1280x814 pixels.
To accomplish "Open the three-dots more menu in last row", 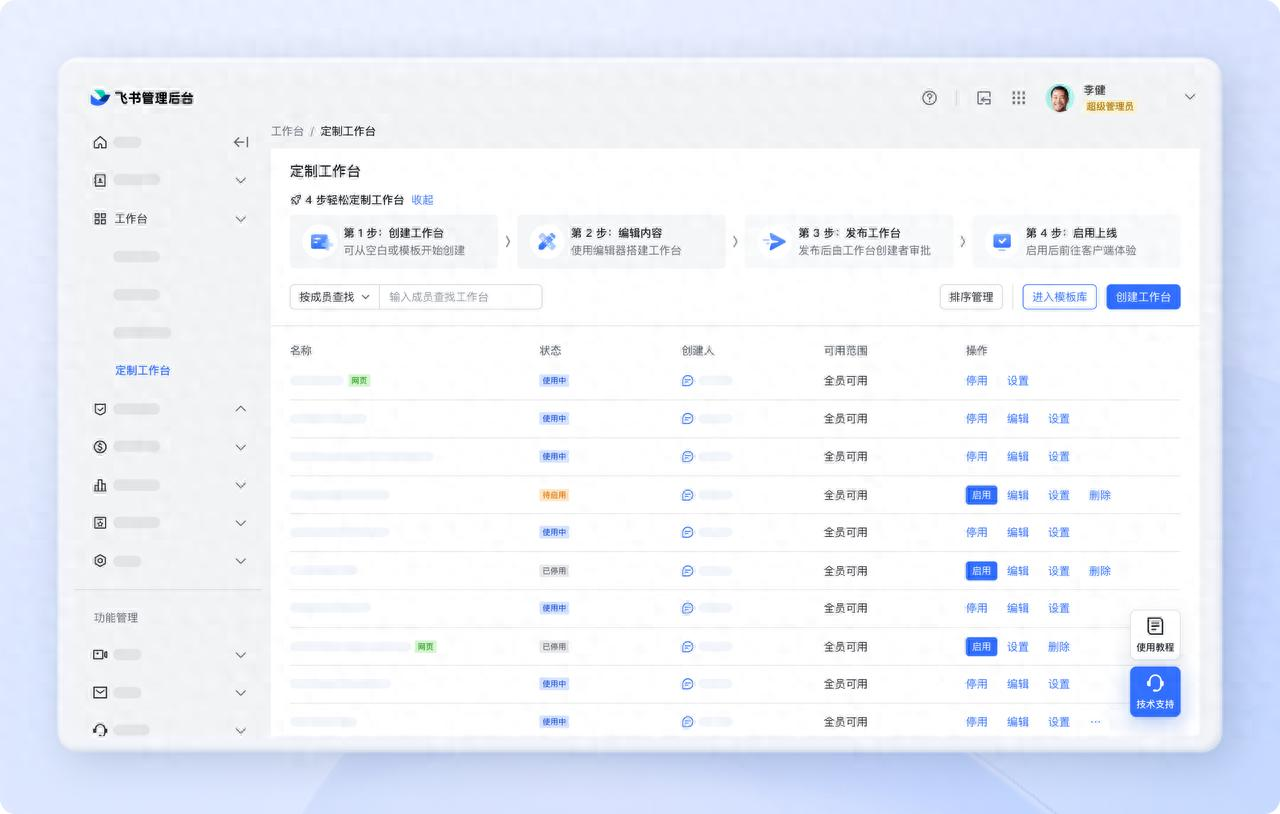I will [1095, 722].
